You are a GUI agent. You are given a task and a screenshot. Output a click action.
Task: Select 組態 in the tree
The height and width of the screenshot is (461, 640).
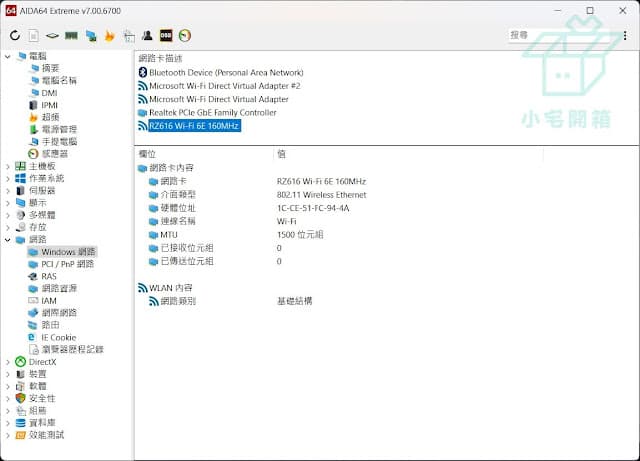(38, 411)
